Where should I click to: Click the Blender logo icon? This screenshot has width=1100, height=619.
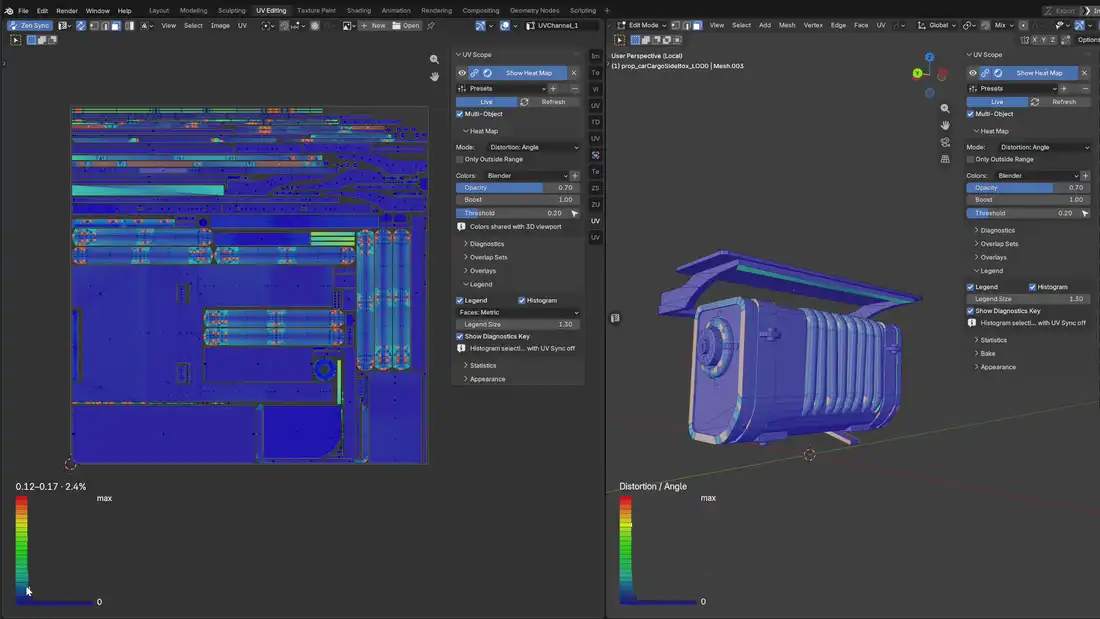coord(8,11)
